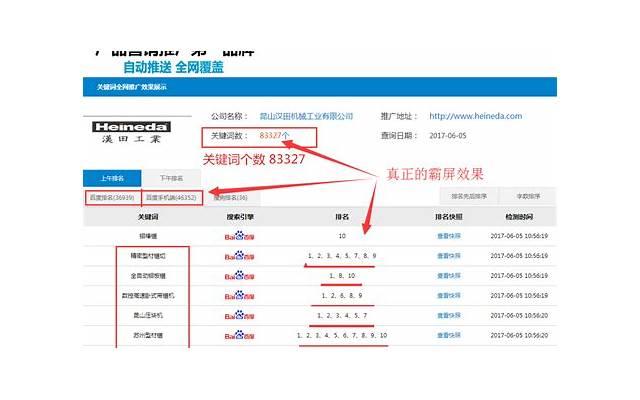Click the 搜索引擎 column header
The height and width of the screenshot is (400, 640).
click(x=240, y=217)
